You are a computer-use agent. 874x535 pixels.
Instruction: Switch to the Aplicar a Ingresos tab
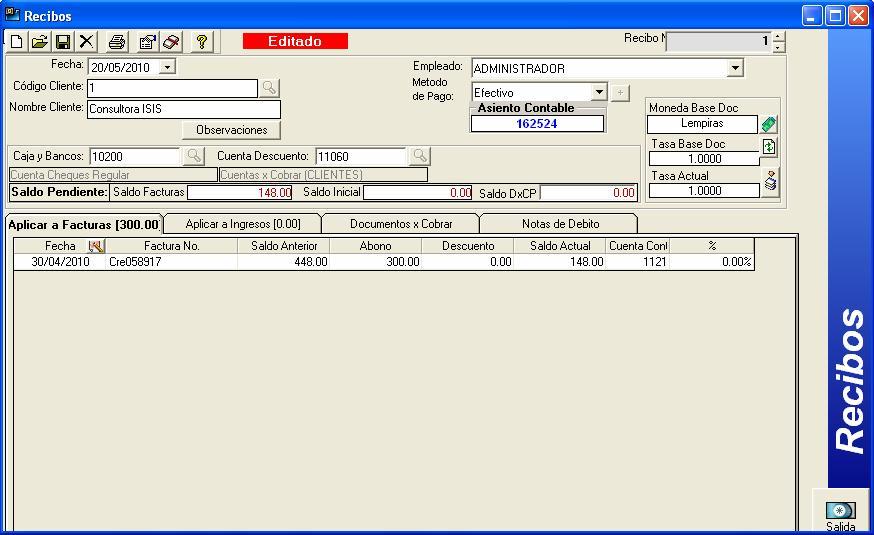(x=243, y=224)
